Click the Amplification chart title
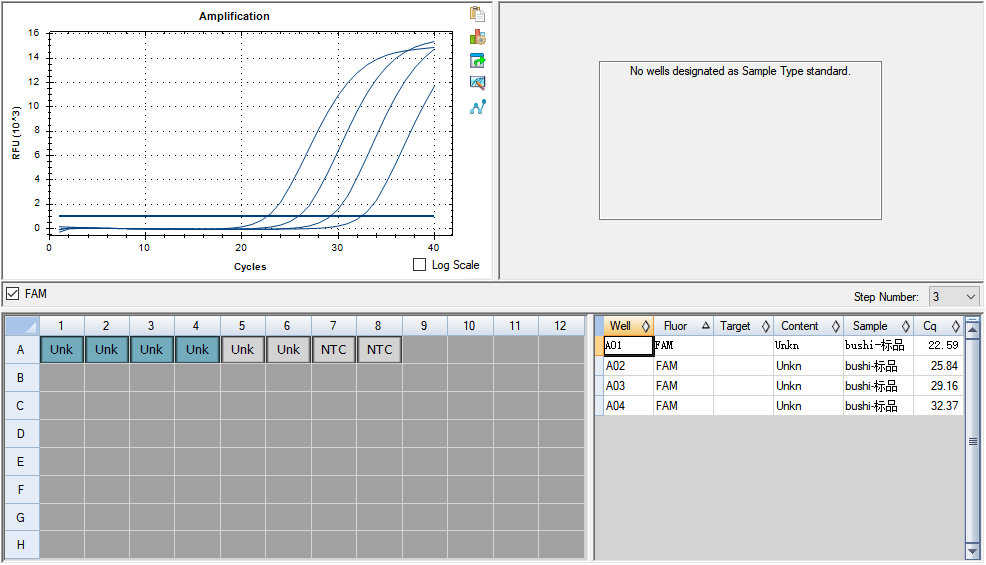Viewport: 986px width, 565px height. pyautogui.click(x=234, y=16)
